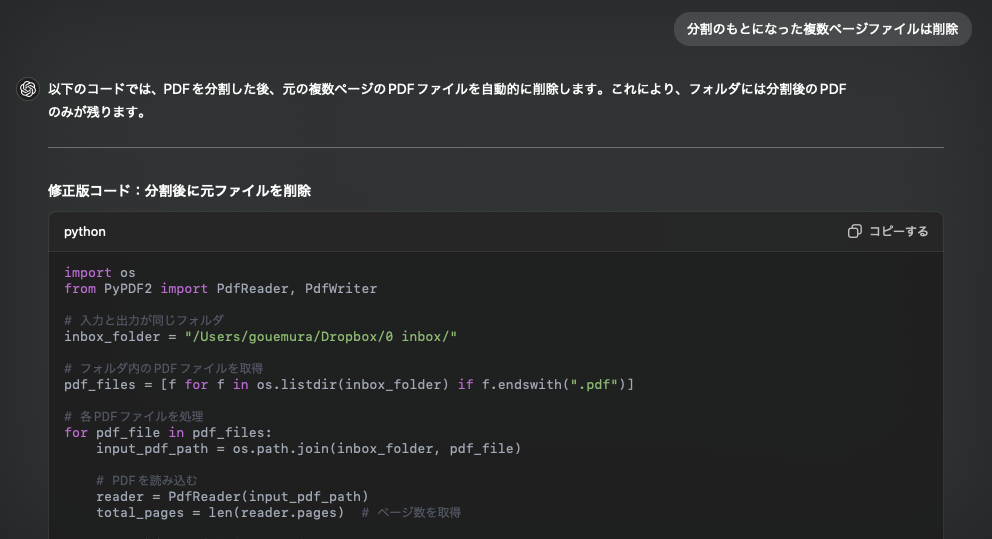Click the 'for pdf_file in pdf_files:' line
992x539 pixels.
168,433
